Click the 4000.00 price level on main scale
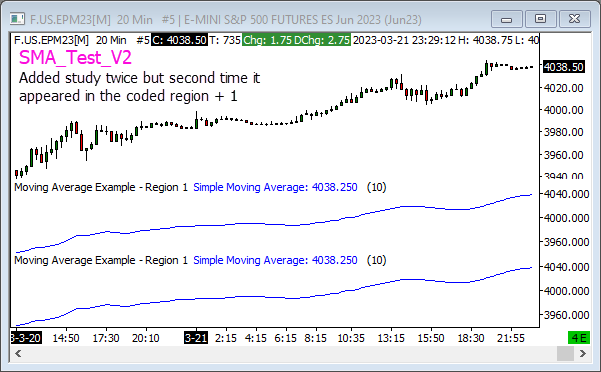The width and height of the screenshot is (601, 372). click(x=564, y=110)
